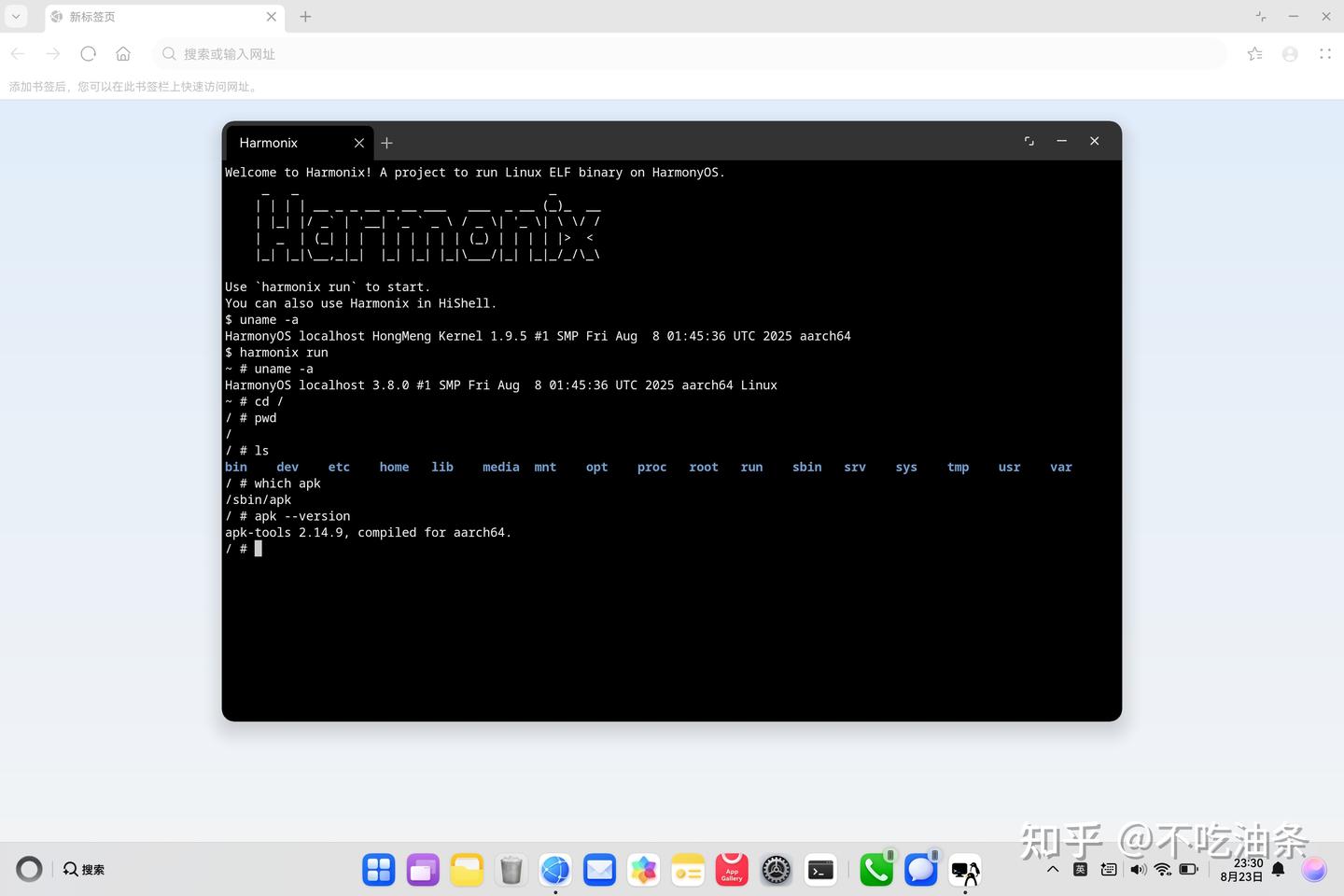This screenshot has width=1344, height=896.
Task: Launch the Terminal app from the dock
Action: 819,869
